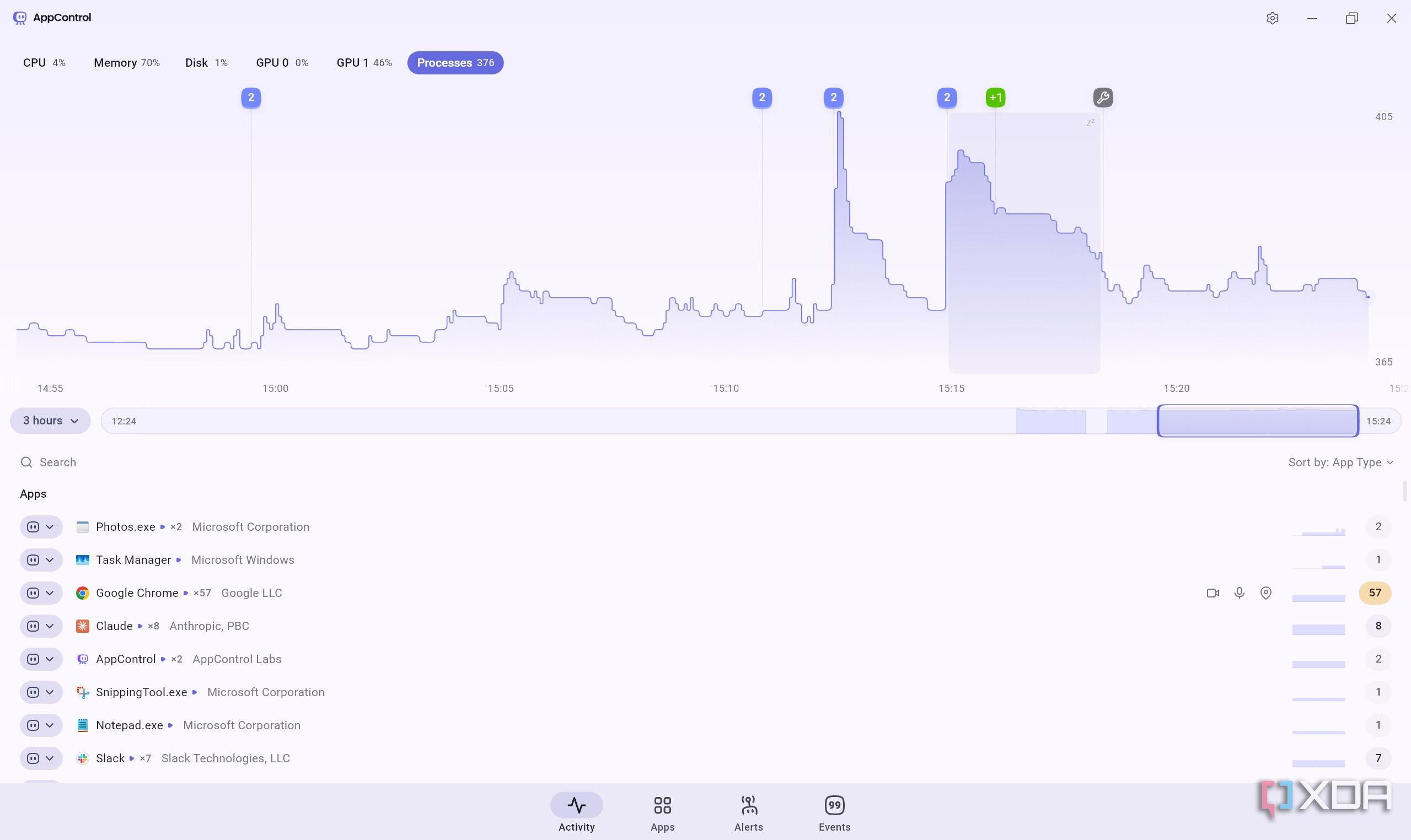This screenshot has height=840, width=1411.
Task: Click the search magnifier icon
Action: coord(26,462)
